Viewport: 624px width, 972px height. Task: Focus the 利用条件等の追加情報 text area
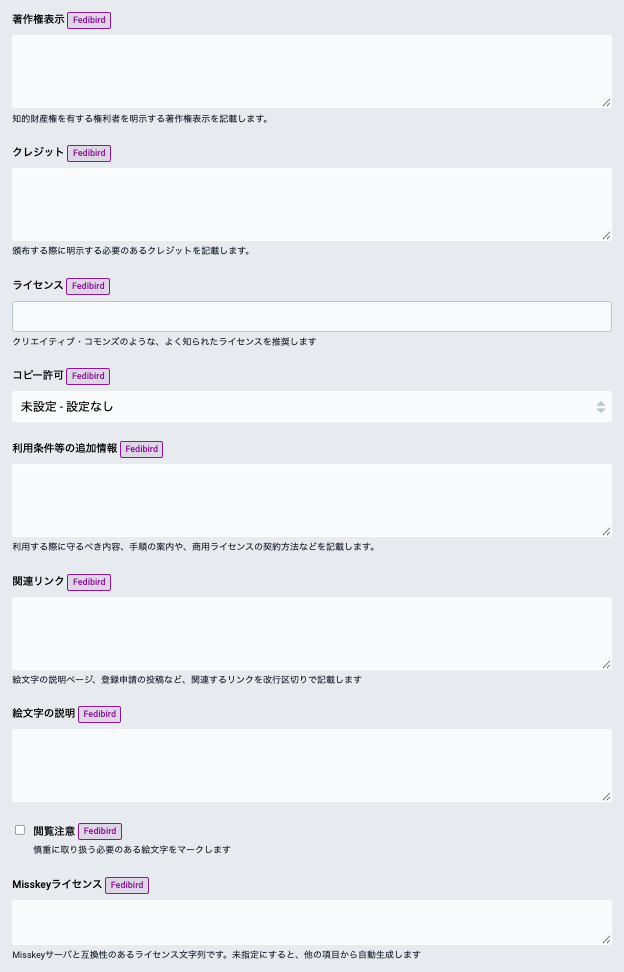[x=312, y=500]
